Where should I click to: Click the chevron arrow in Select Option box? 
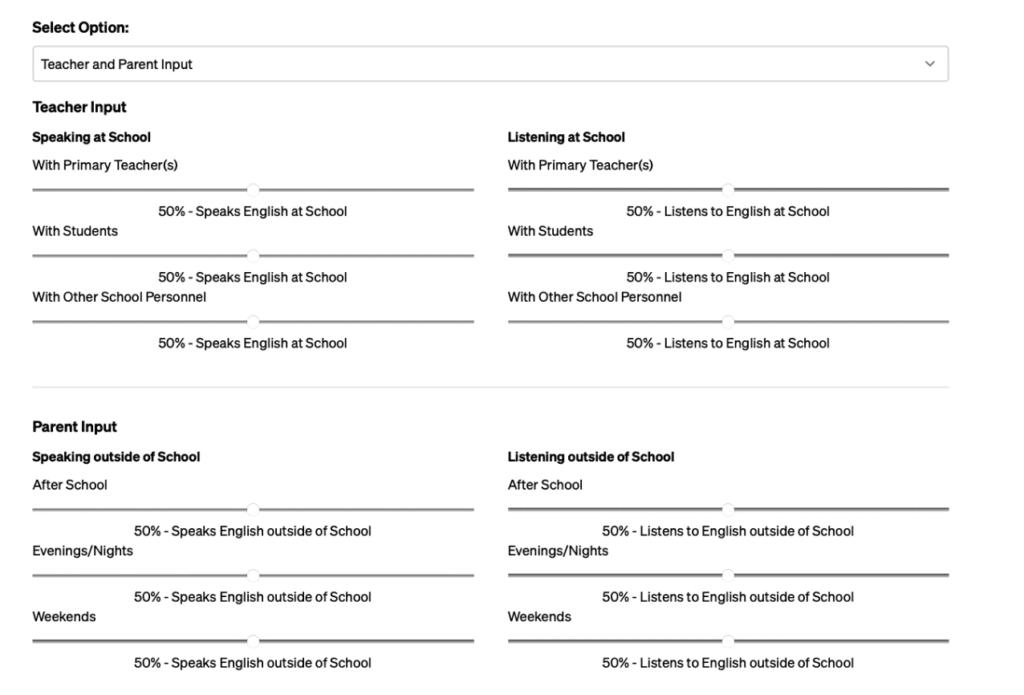929,64
